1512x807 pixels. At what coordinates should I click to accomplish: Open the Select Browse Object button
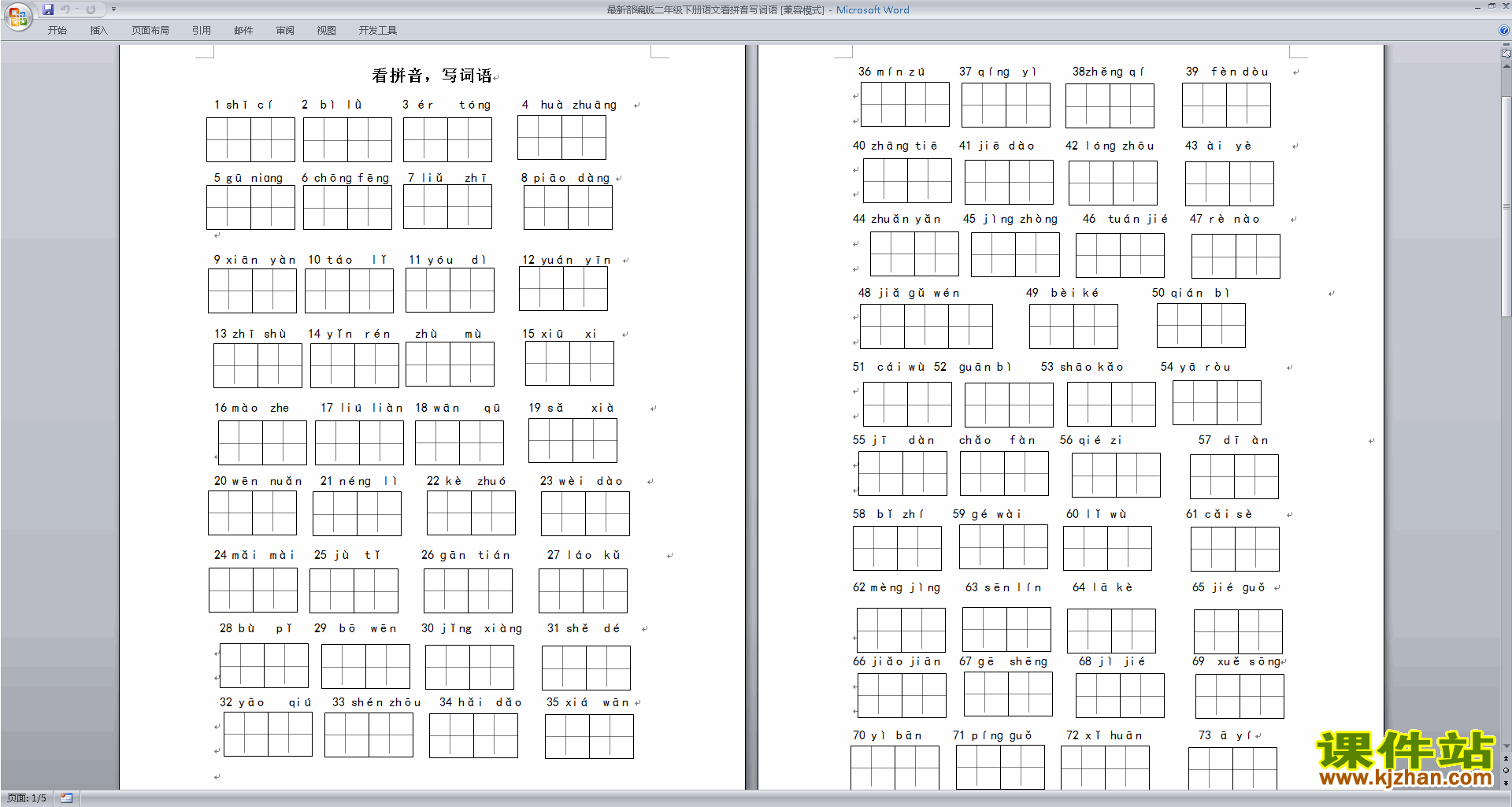click(x=1506, y=771)
